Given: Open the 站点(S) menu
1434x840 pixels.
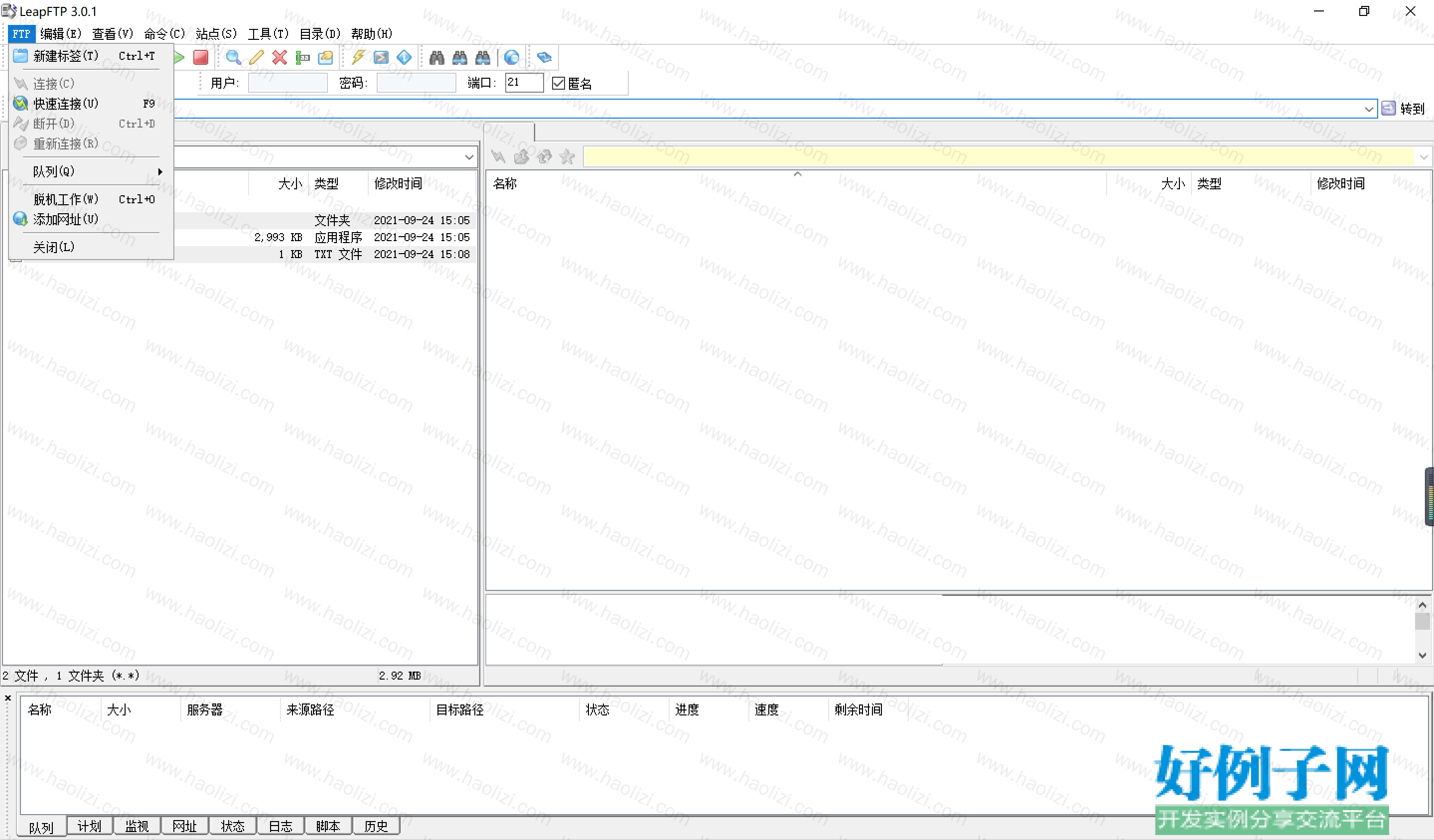Looking at the screenshot, I should point(216,33).
